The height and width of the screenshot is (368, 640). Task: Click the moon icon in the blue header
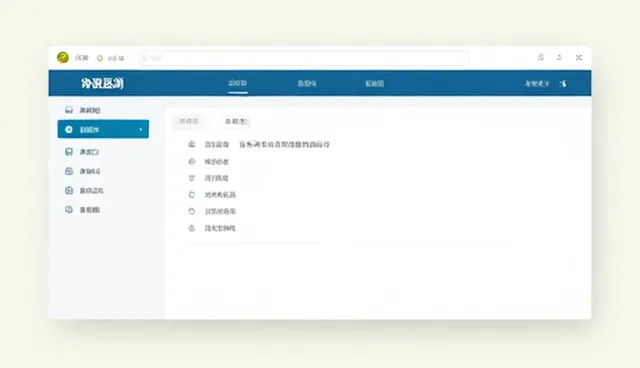[563, 84]
